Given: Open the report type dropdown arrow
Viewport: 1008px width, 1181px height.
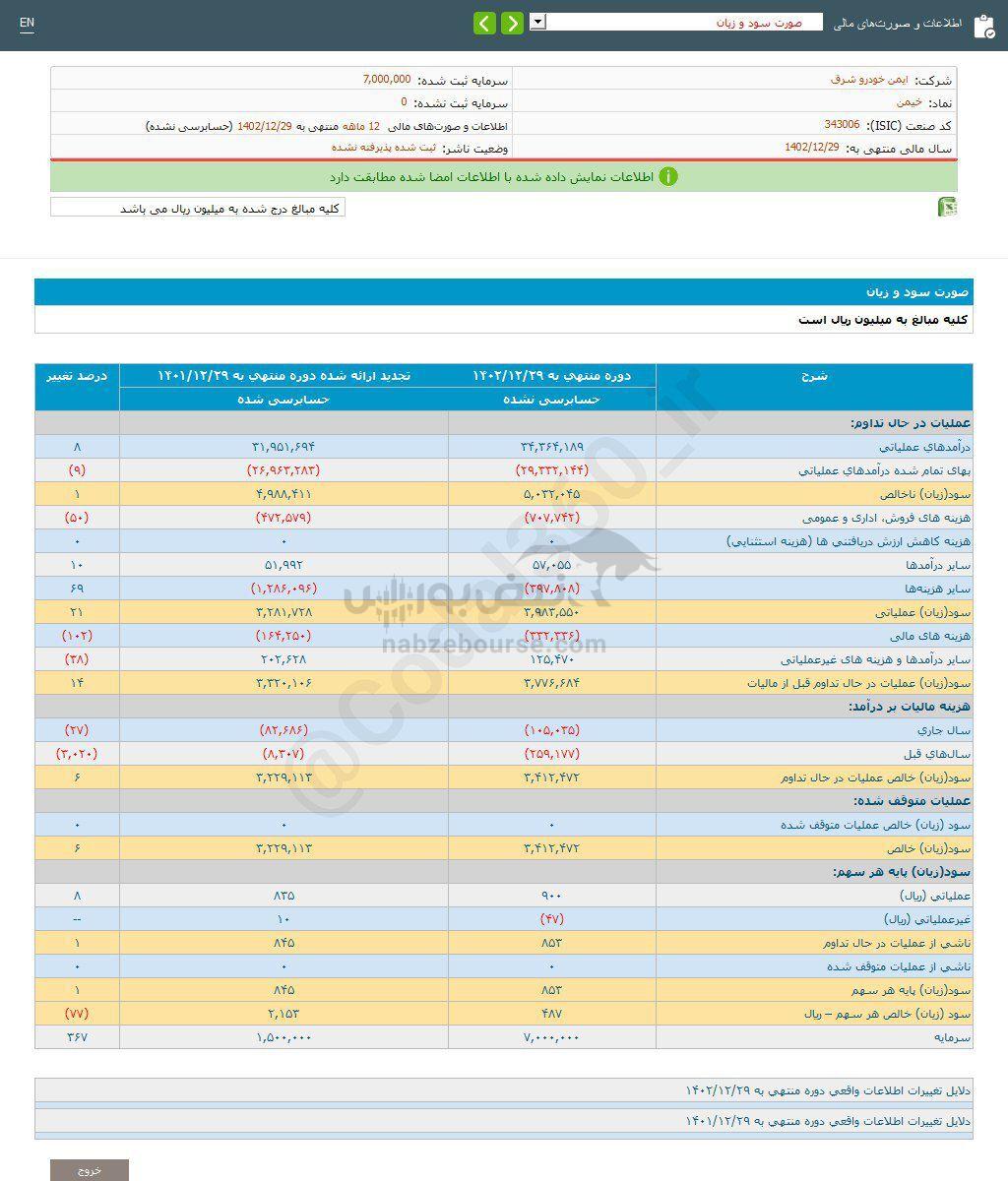Looking at the screenshot, I should click(537, 22).
